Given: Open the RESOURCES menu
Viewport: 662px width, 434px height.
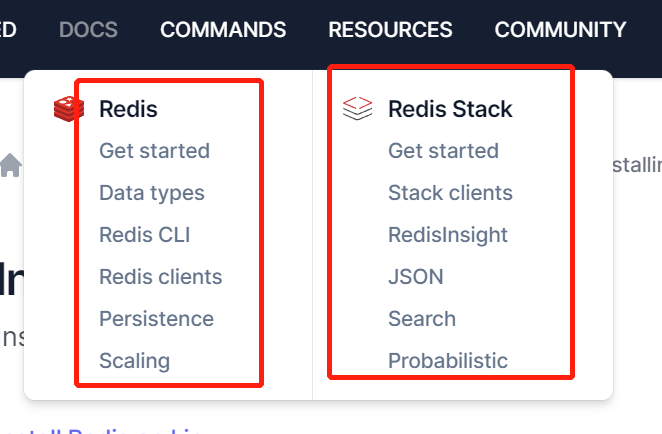Looking at the screenshot, I should 391,30.
